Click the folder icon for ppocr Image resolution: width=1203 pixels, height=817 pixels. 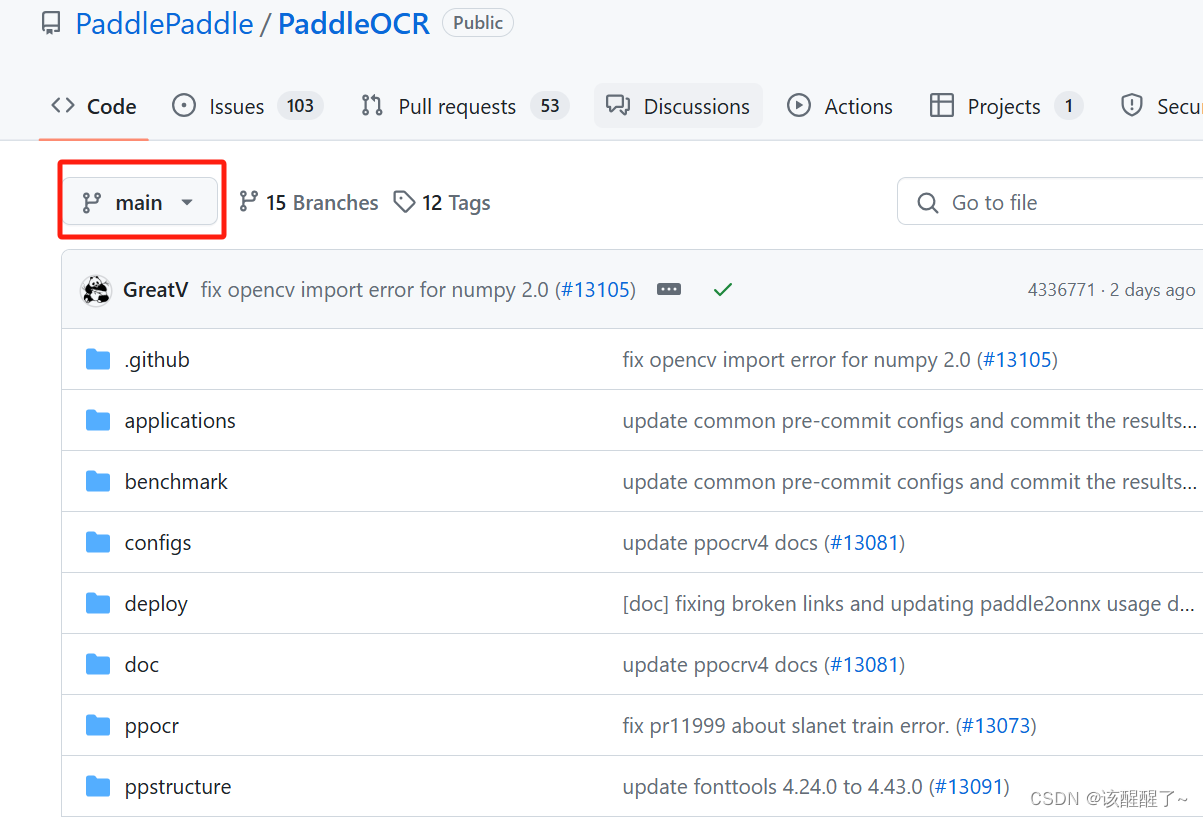pyautogui.click(x=98, y=725)
